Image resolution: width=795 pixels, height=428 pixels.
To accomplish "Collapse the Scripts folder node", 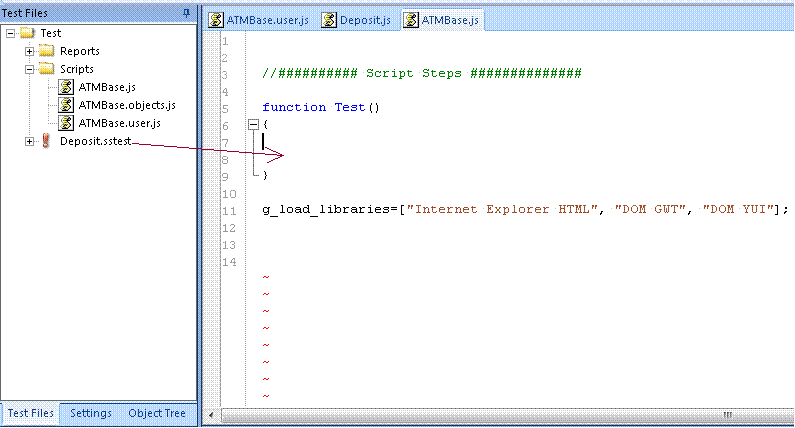I will coord(30,69).
